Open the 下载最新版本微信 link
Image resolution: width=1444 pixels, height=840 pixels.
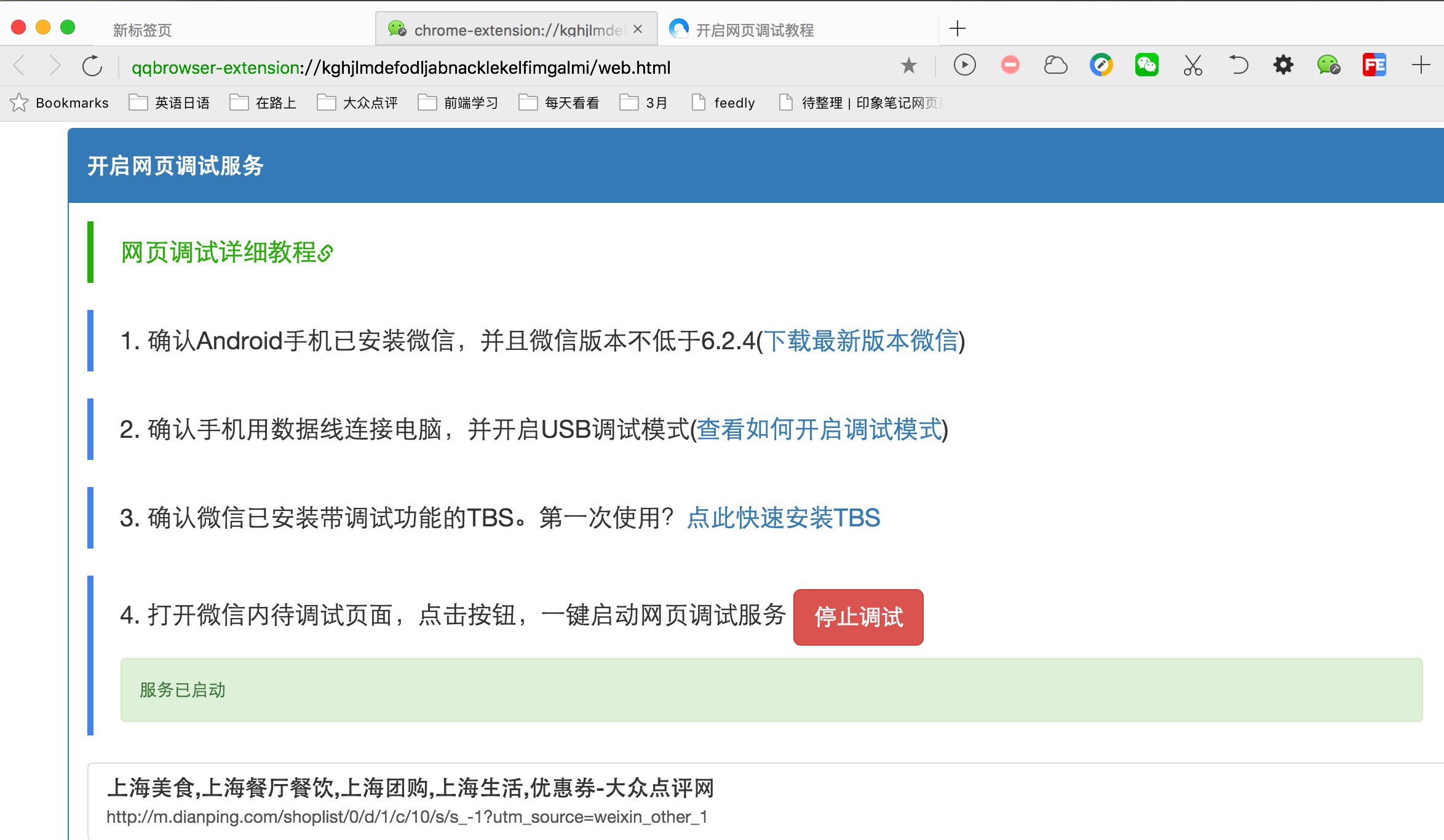[861, 341]
